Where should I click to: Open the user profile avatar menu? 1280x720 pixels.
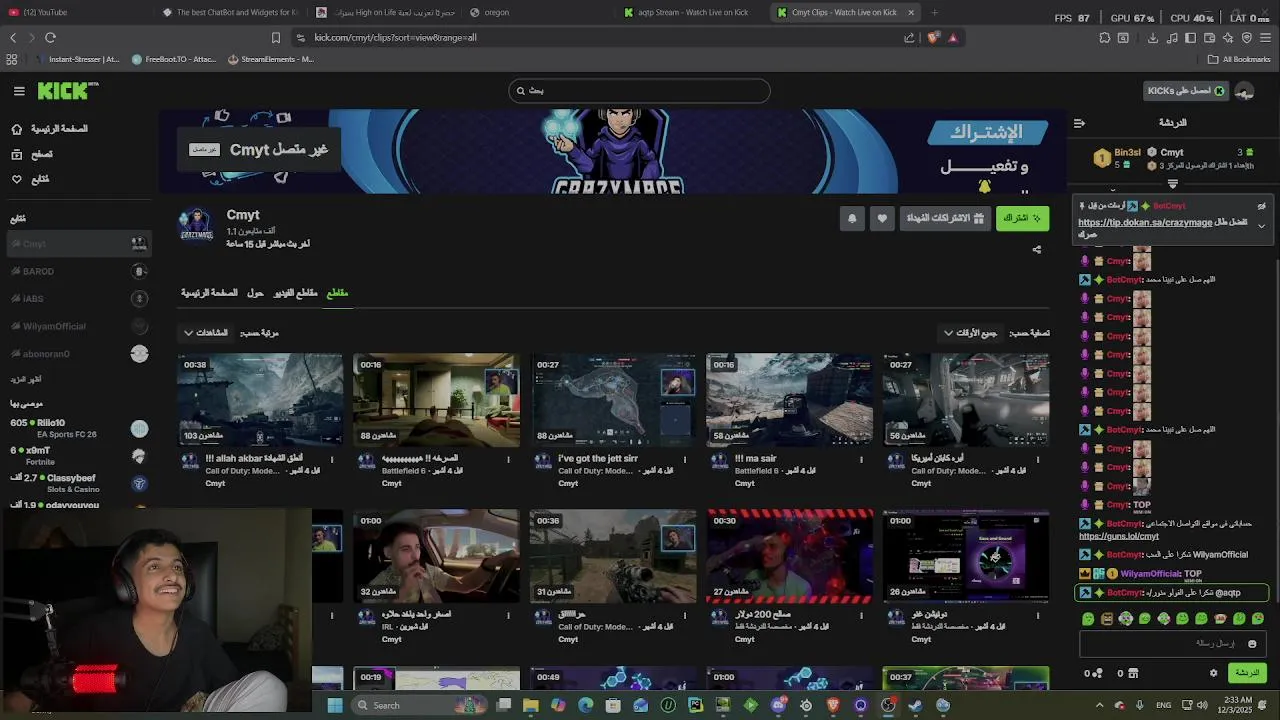[x=1244, y=91]
